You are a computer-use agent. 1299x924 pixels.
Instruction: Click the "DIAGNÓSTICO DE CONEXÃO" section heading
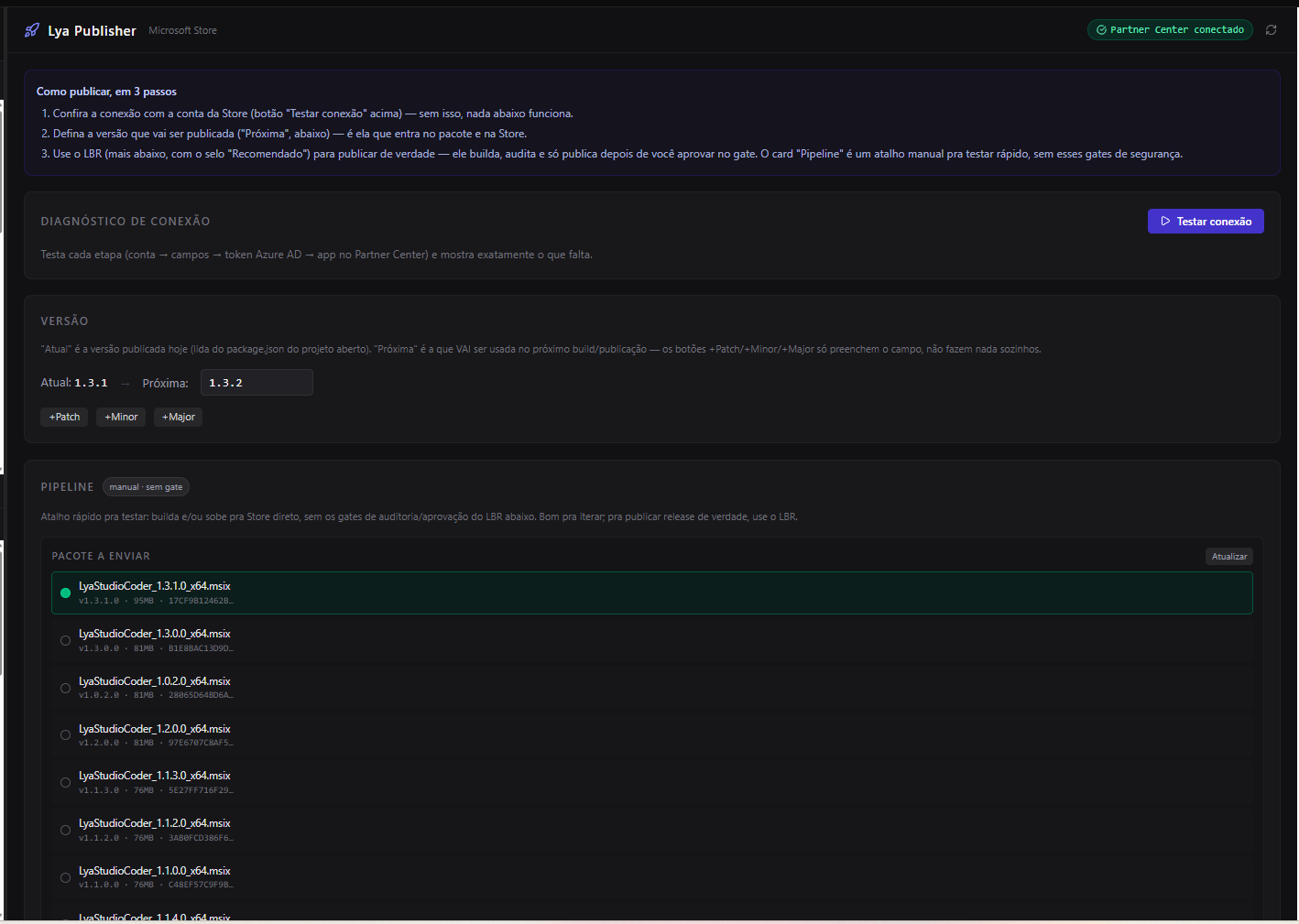126,222
